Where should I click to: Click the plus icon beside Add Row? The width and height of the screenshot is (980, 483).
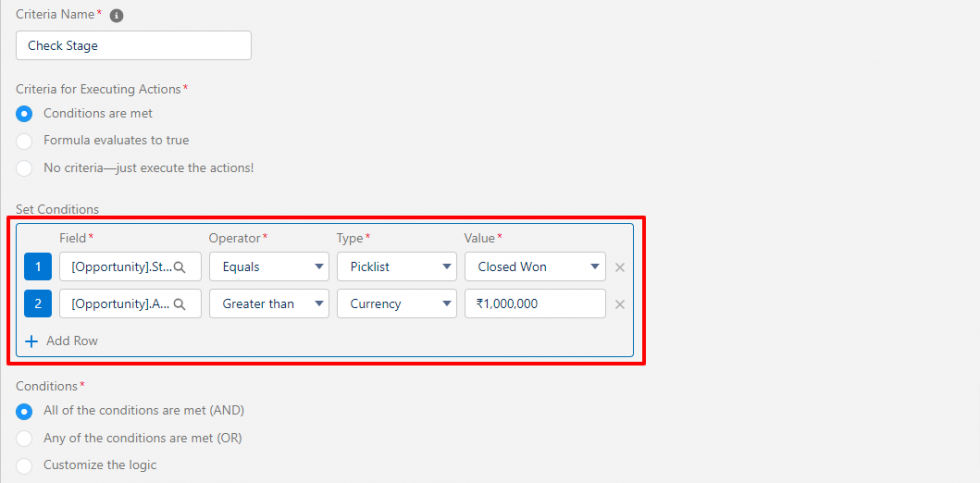pos(31,341)
